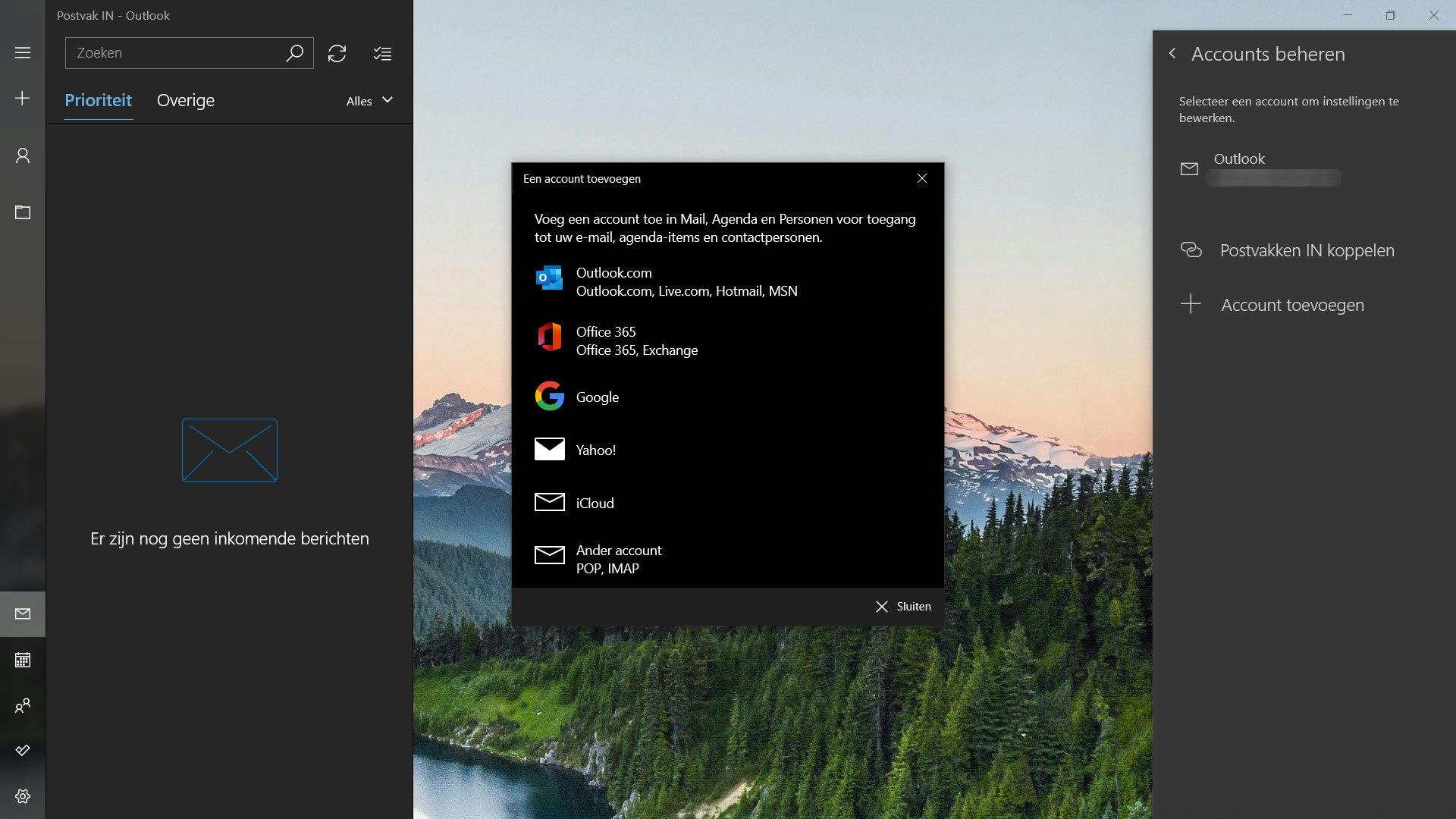Image resolution: width=1456 pixels, height=819 pixels.
Task: Choose Google account option
Action: click(x=597, y=397)
